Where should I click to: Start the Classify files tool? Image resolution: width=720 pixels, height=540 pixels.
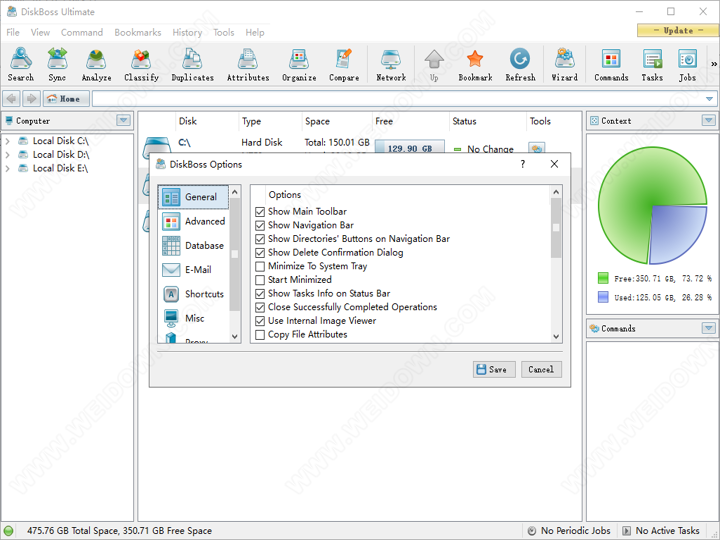[x=141, y=64]
